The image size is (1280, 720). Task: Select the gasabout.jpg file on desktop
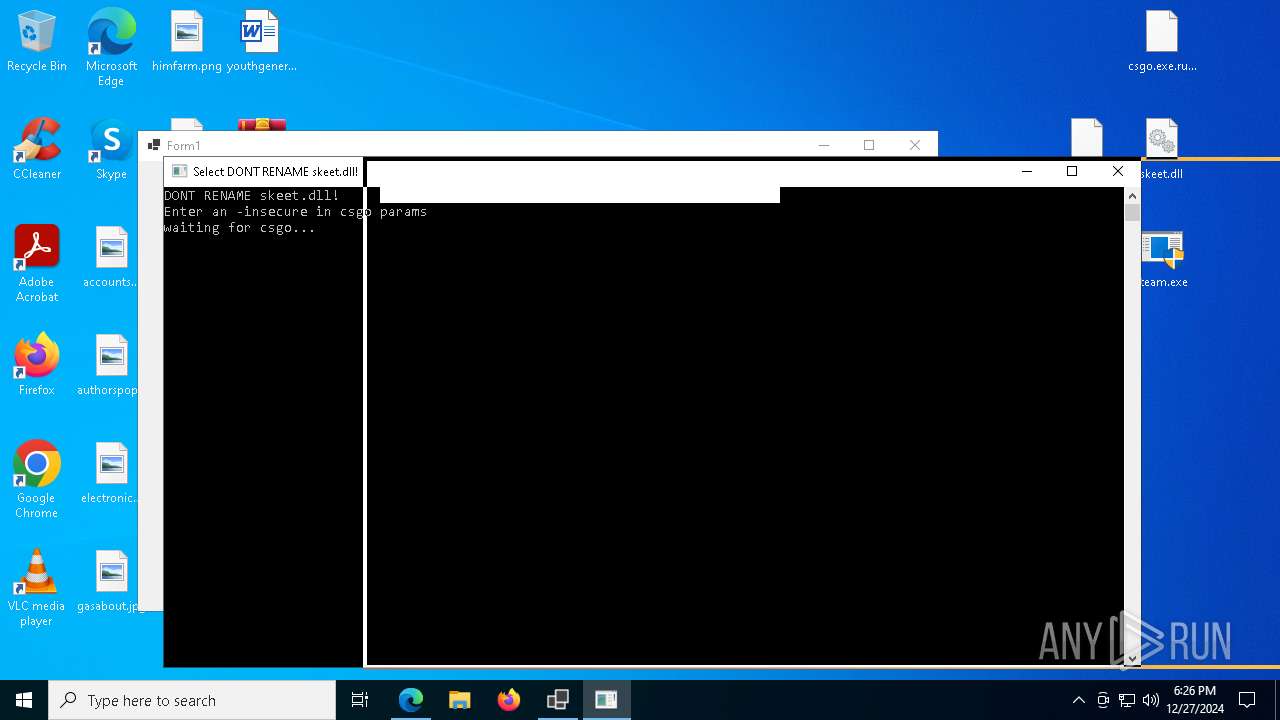[109, 581]
